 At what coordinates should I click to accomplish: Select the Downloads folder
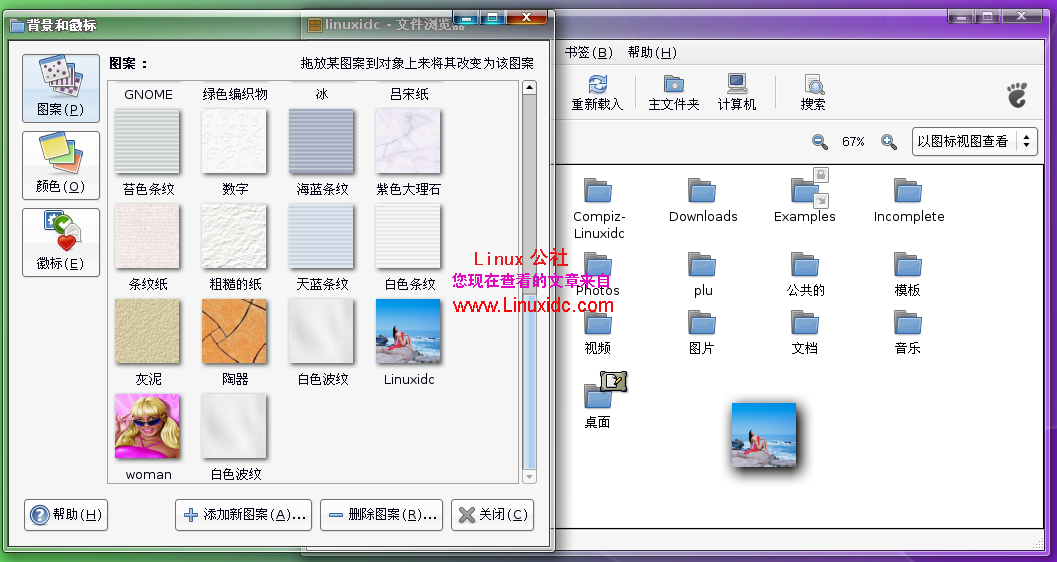click(x=702, y=191)
